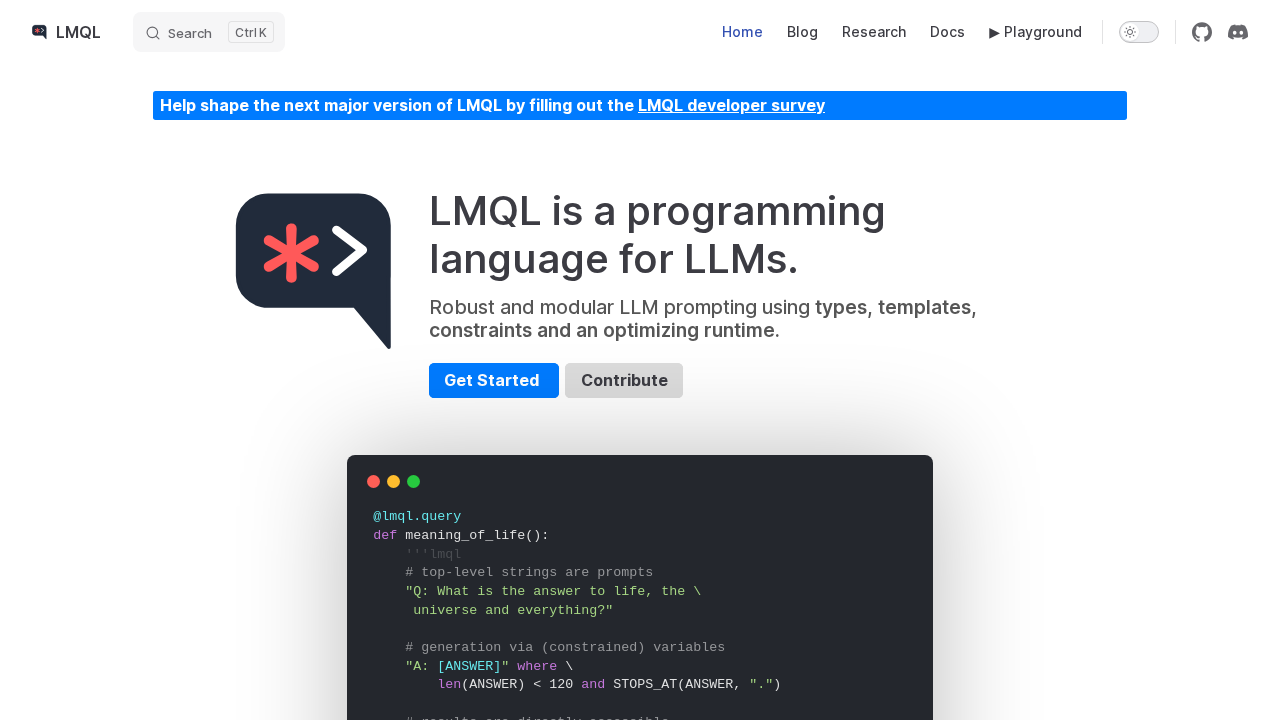
Task: Click the Get Started button
Action: [x=493, y=380]
